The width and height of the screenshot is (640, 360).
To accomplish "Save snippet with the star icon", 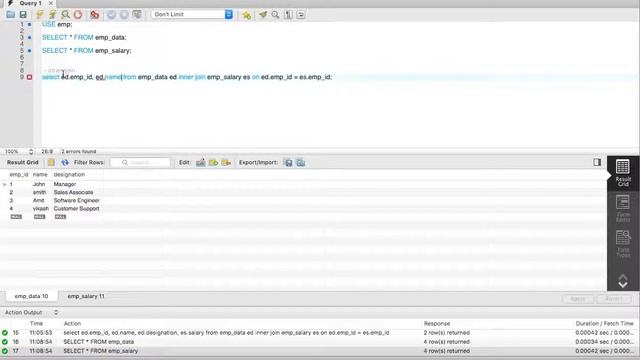I will coord(247,15).
